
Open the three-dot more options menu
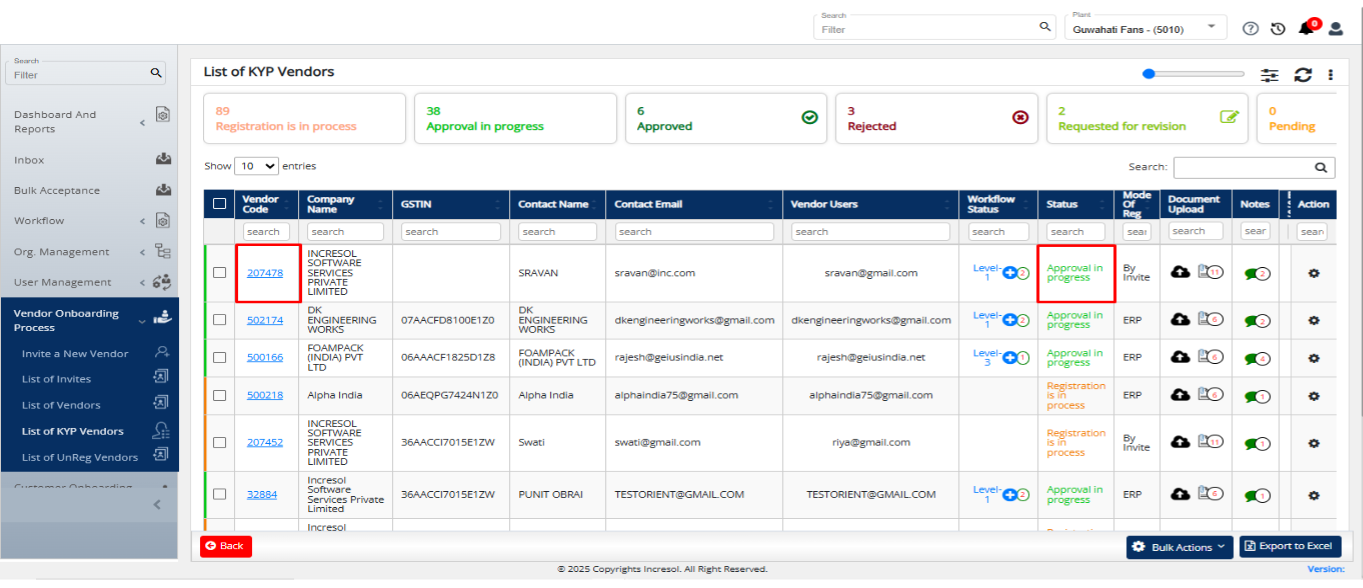(1330, 75)
